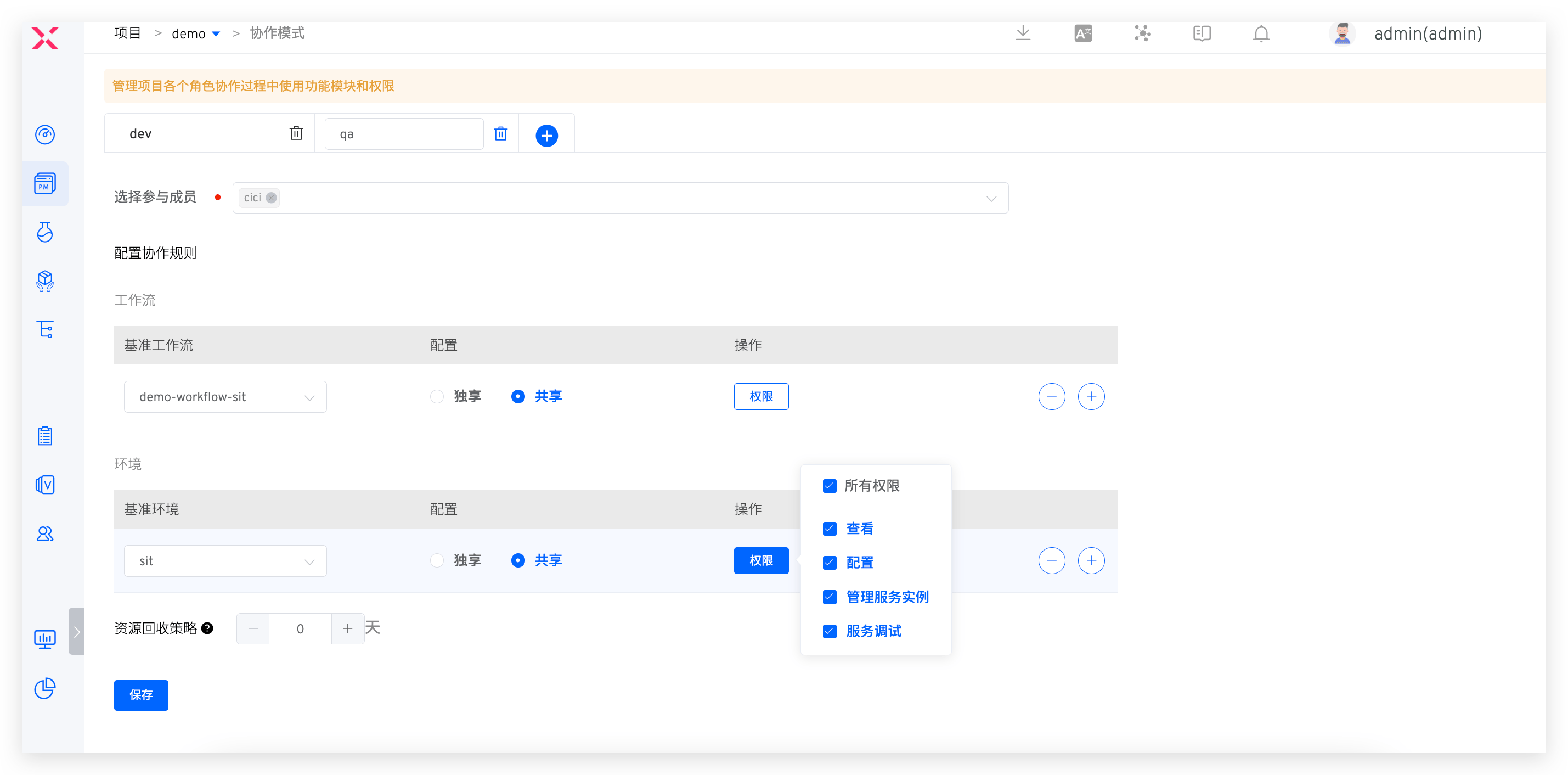This screenshot has height=775, width=1568.
Task: Click the blue 保存 button
Action: 140,695
